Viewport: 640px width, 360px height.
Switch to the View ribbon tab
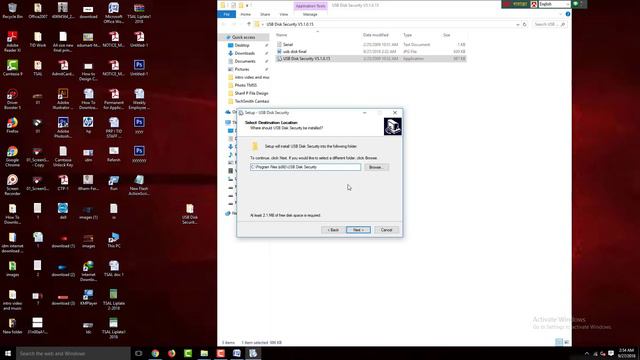click(x=284, y=14)
